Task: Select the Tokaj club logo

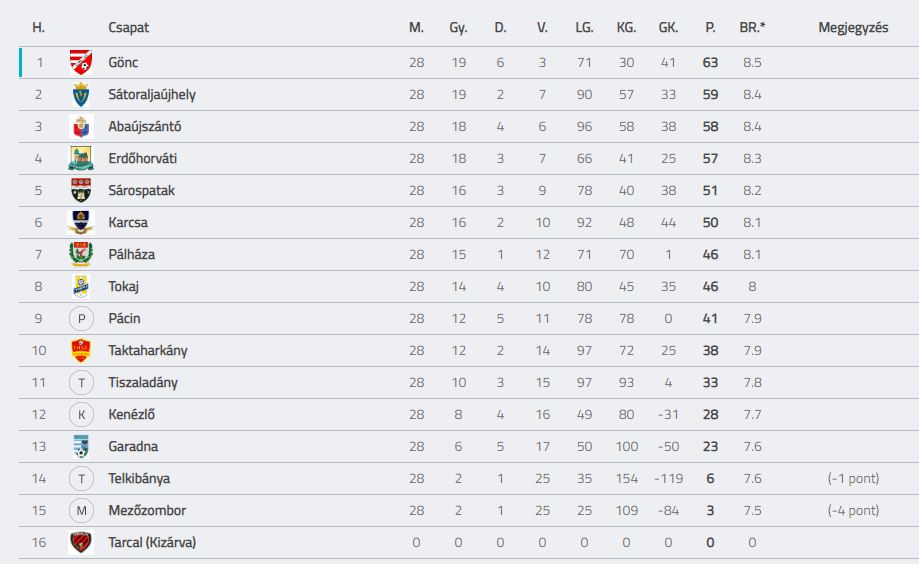Action: coord(81,286)
